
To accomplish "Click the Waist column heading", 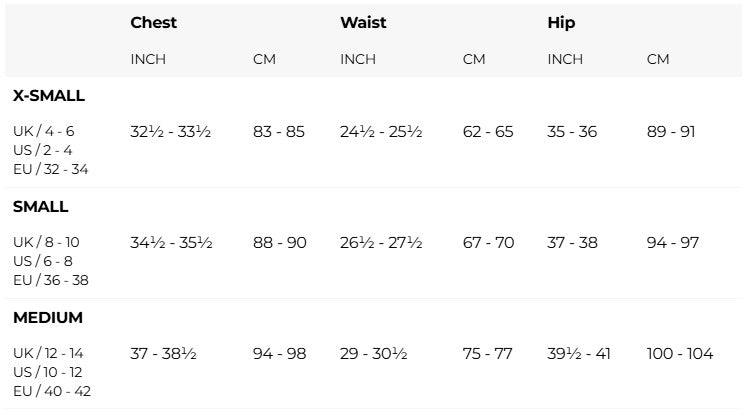I will tap(363, 22).
